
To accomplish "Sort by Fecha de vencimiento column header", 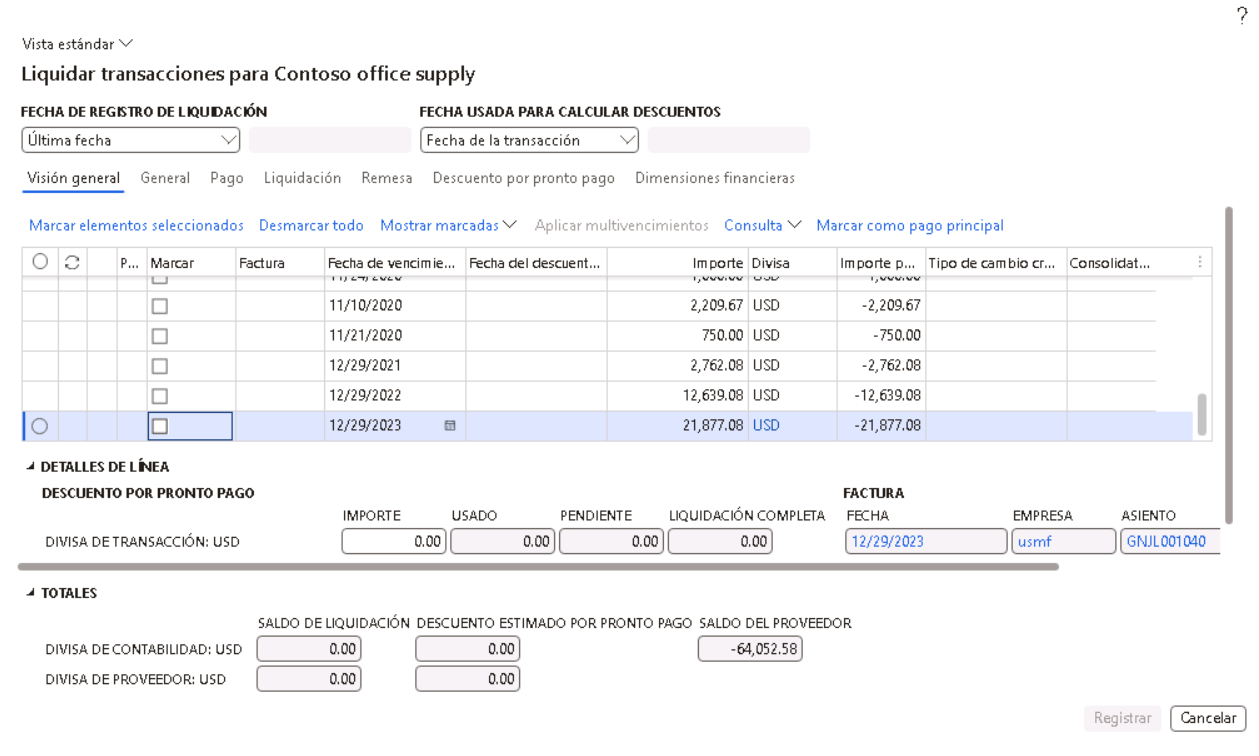I will click(394, 262).
